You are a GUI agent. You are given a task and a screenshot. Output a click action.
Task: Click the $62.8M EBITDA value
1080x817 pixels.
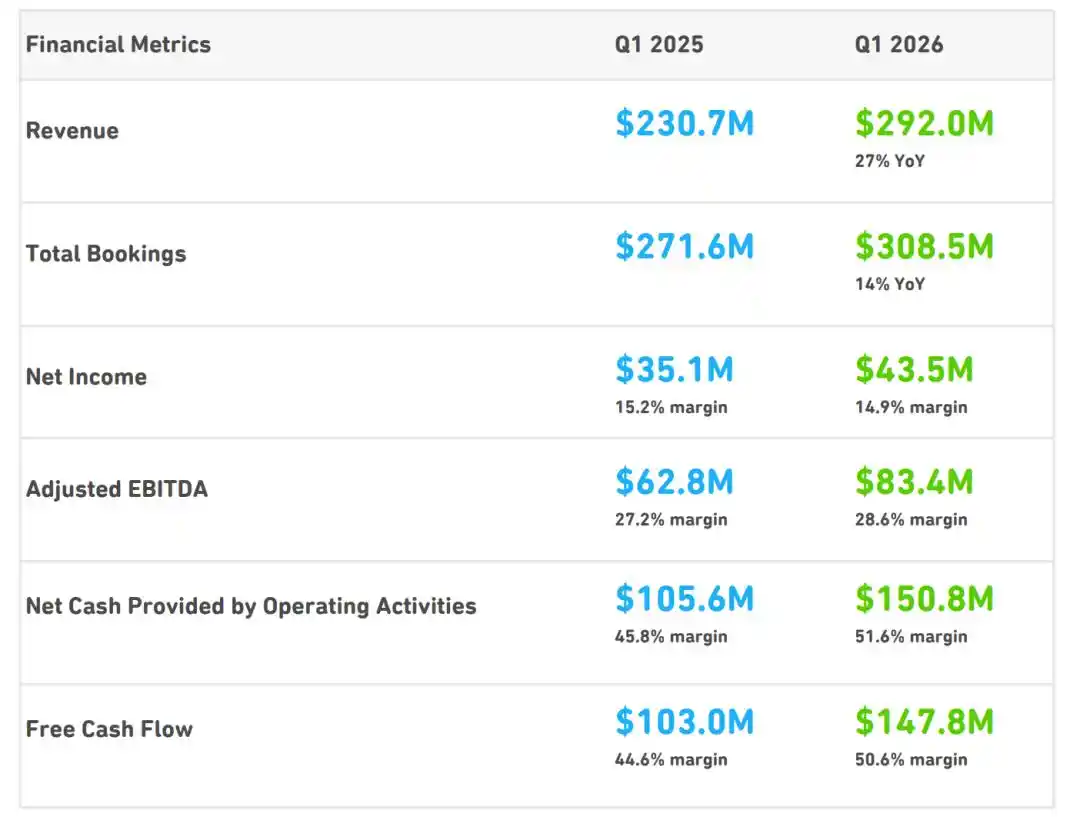(x=674, y=482)
